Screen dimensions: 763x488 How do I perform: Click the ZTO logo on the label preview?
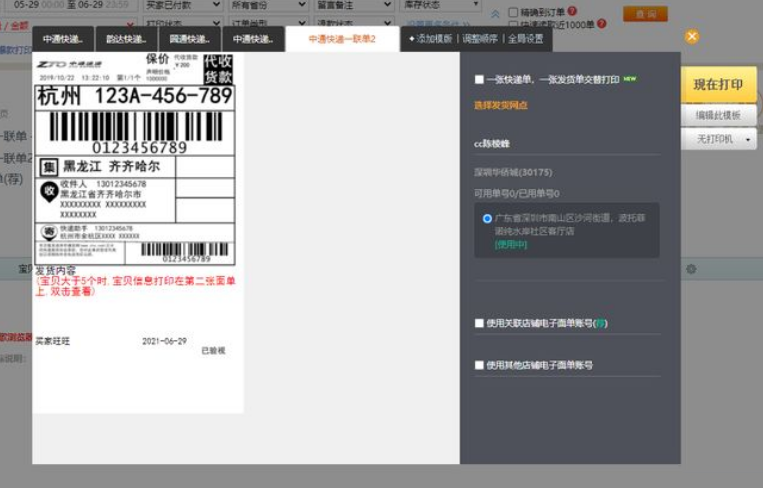[70, 64]
